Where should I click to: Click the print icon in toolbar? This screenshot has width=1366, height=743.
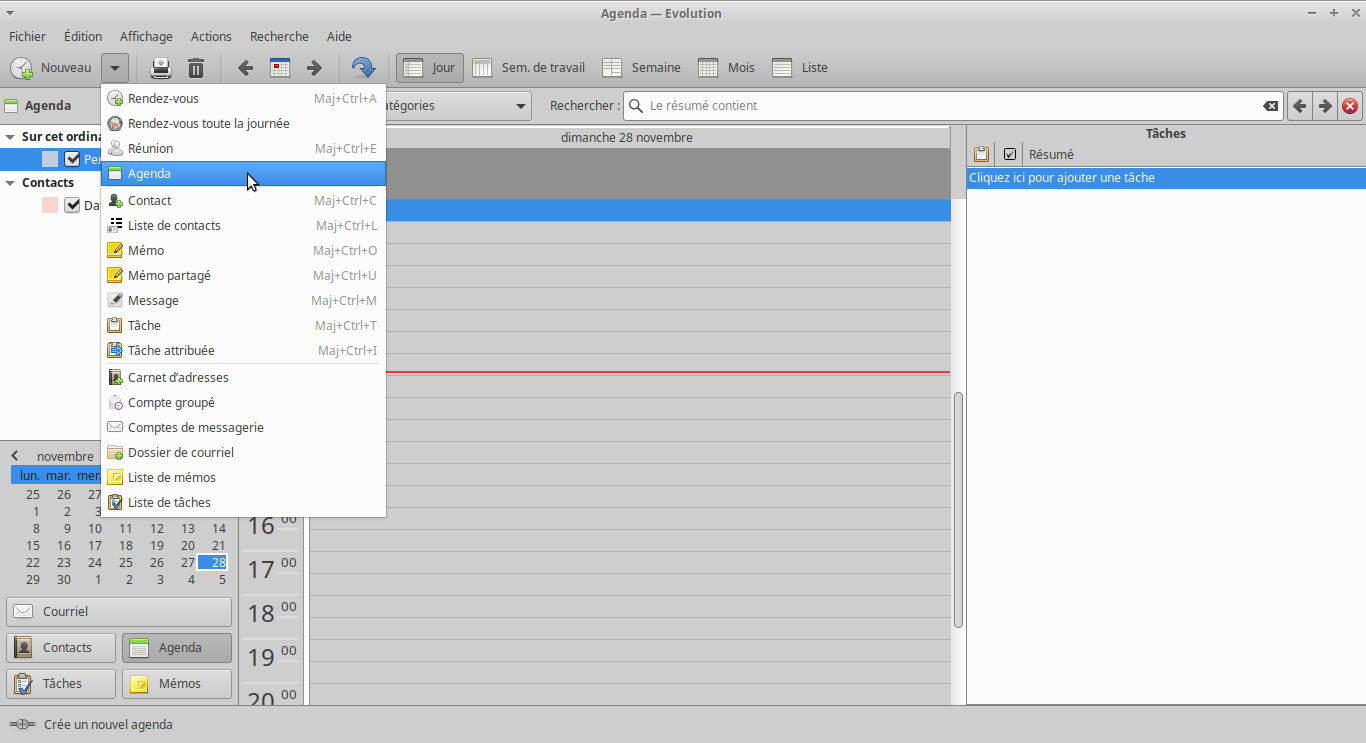click(161, 68)
